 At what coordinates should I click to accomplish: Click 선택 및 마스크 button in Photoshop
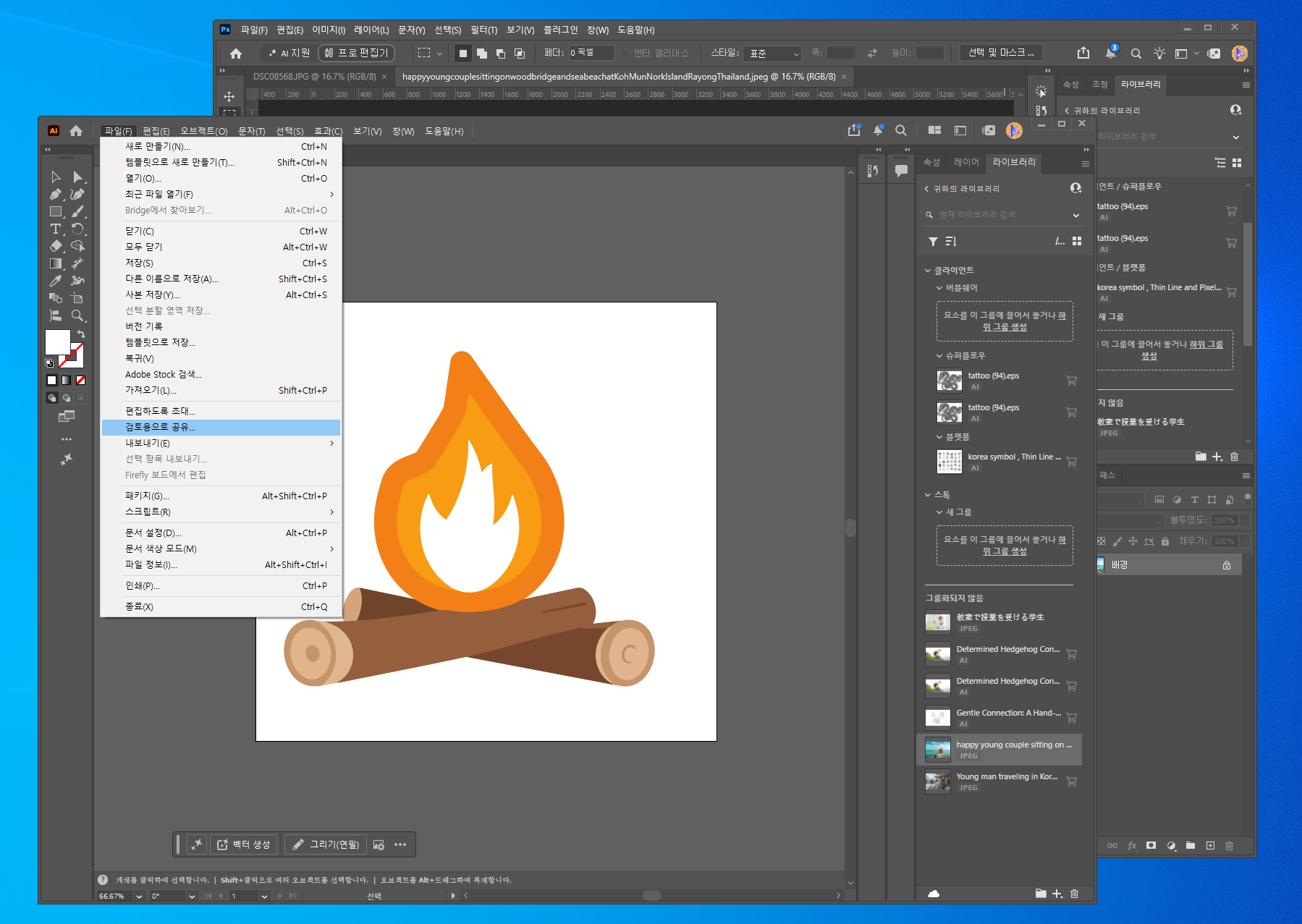tap(1001, 53)
